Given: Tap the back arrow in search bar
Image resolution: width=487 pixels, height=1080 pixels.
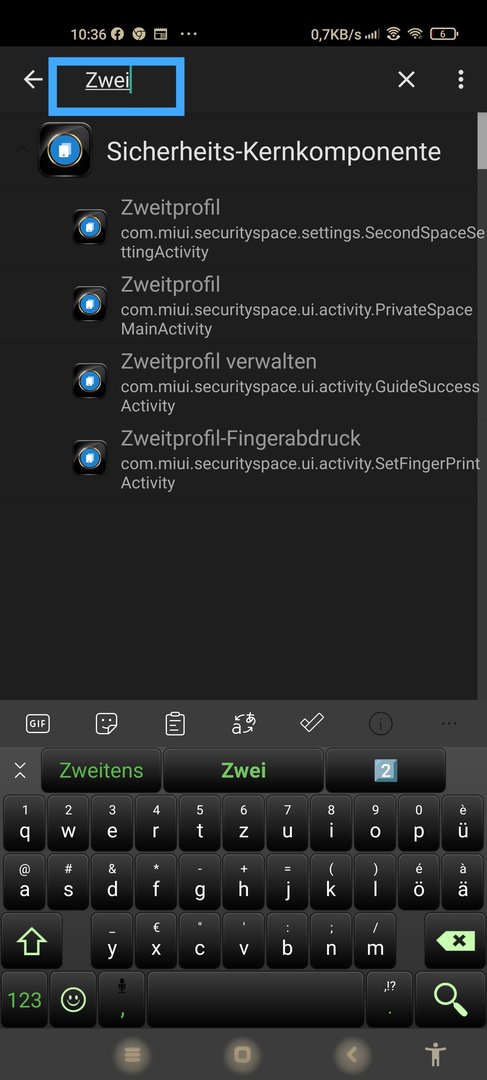Looking at the screenshot, I should click(33, 80).
